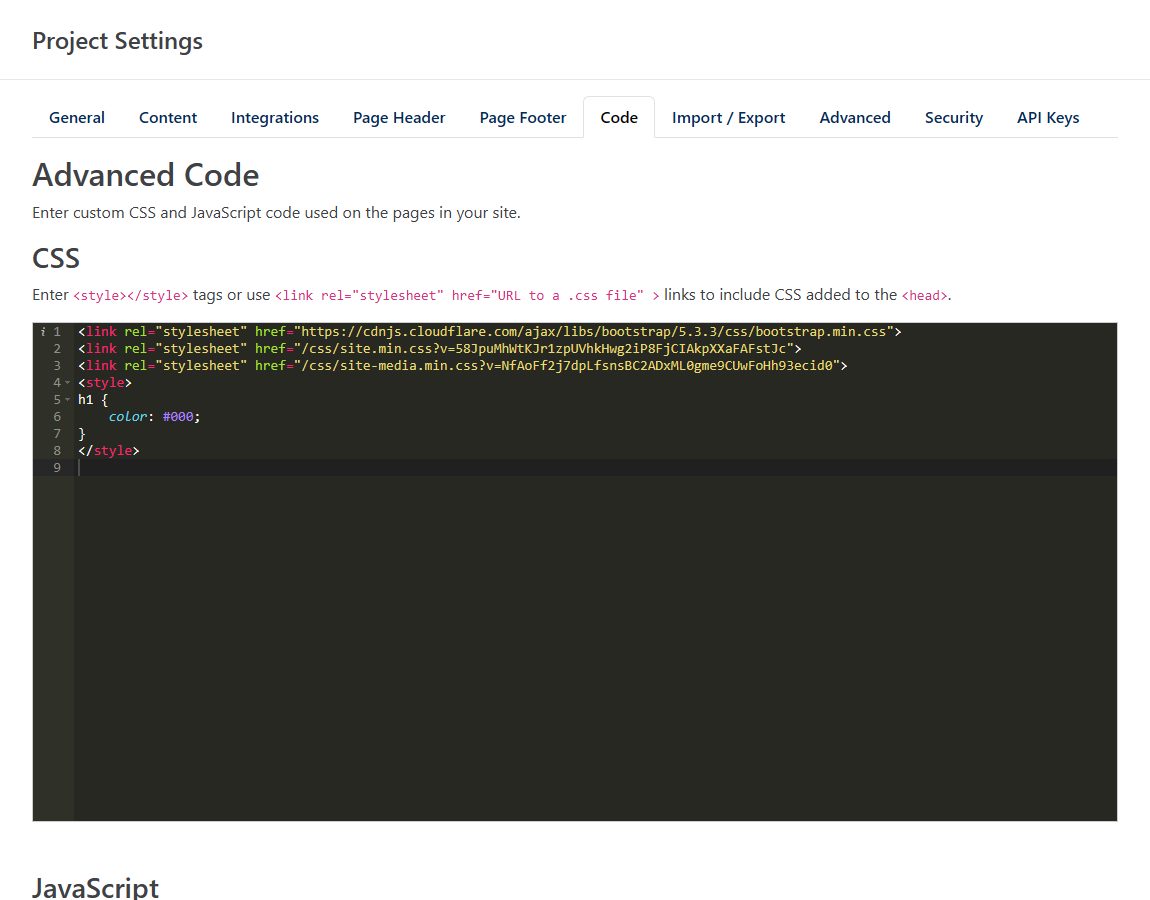
Task: Click the Advanced Code heading
Action: tap(146, 175)
